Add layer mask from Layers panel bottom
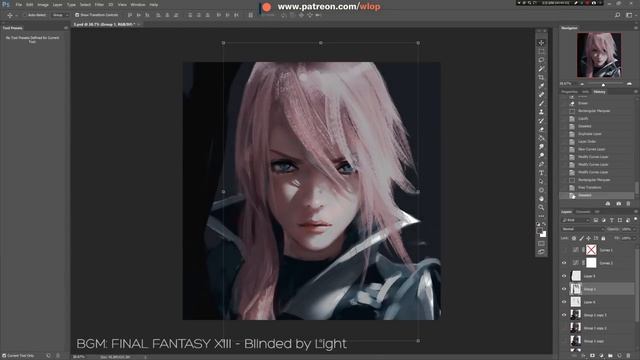 (x=592, y=356)
